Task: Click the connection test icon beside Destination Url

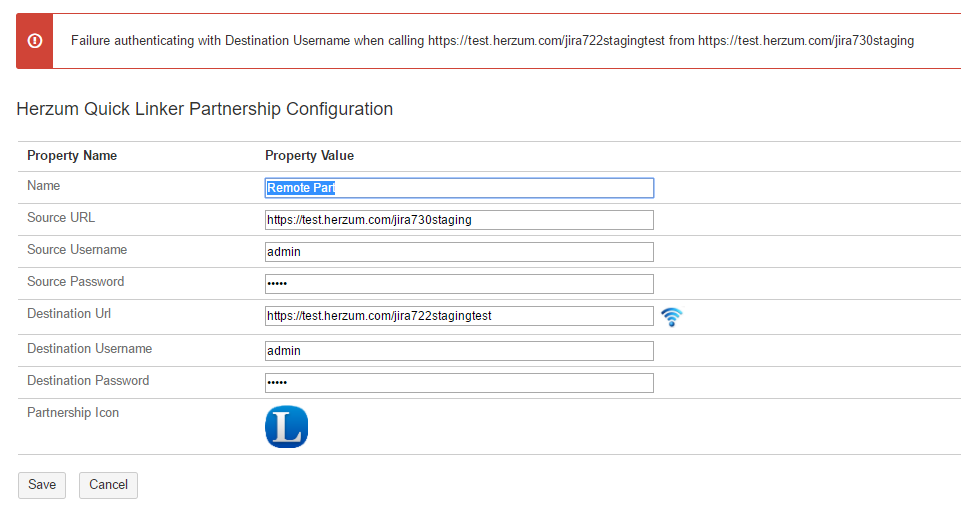Action: [672, 317]
